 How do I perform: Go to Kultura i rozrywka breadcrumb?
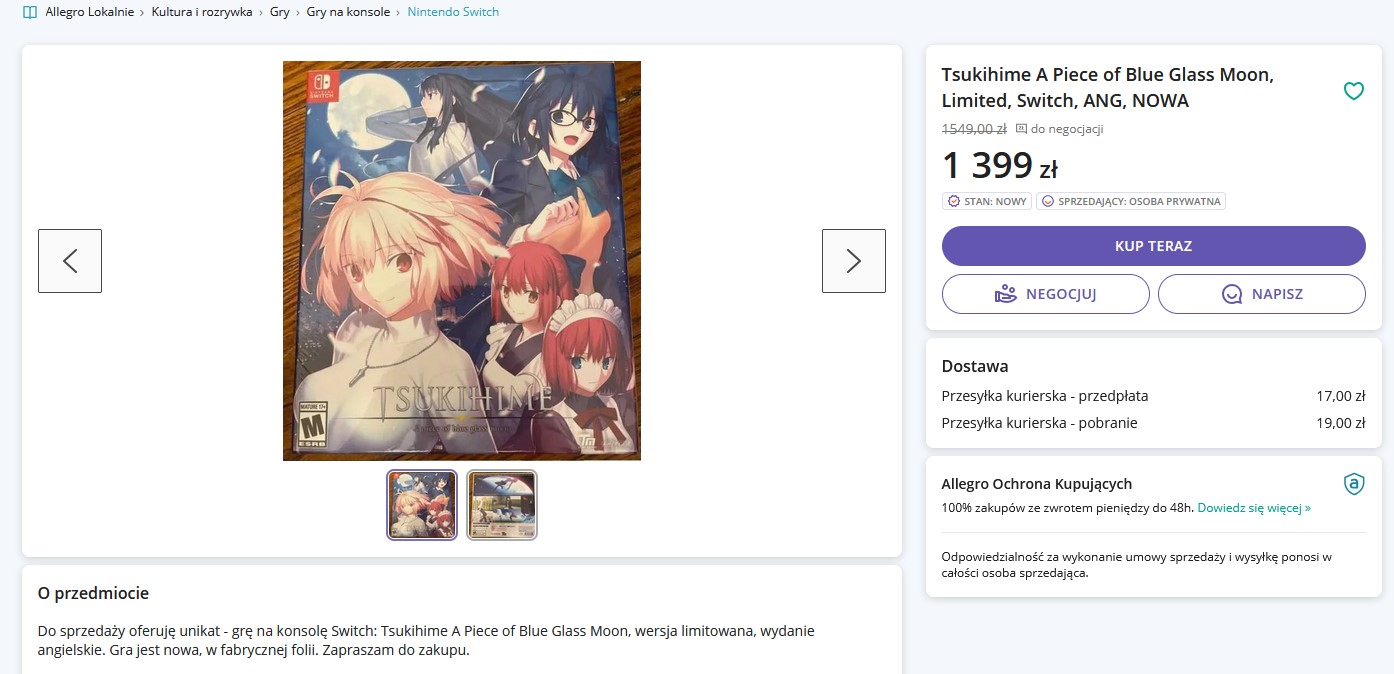[202, 12]
